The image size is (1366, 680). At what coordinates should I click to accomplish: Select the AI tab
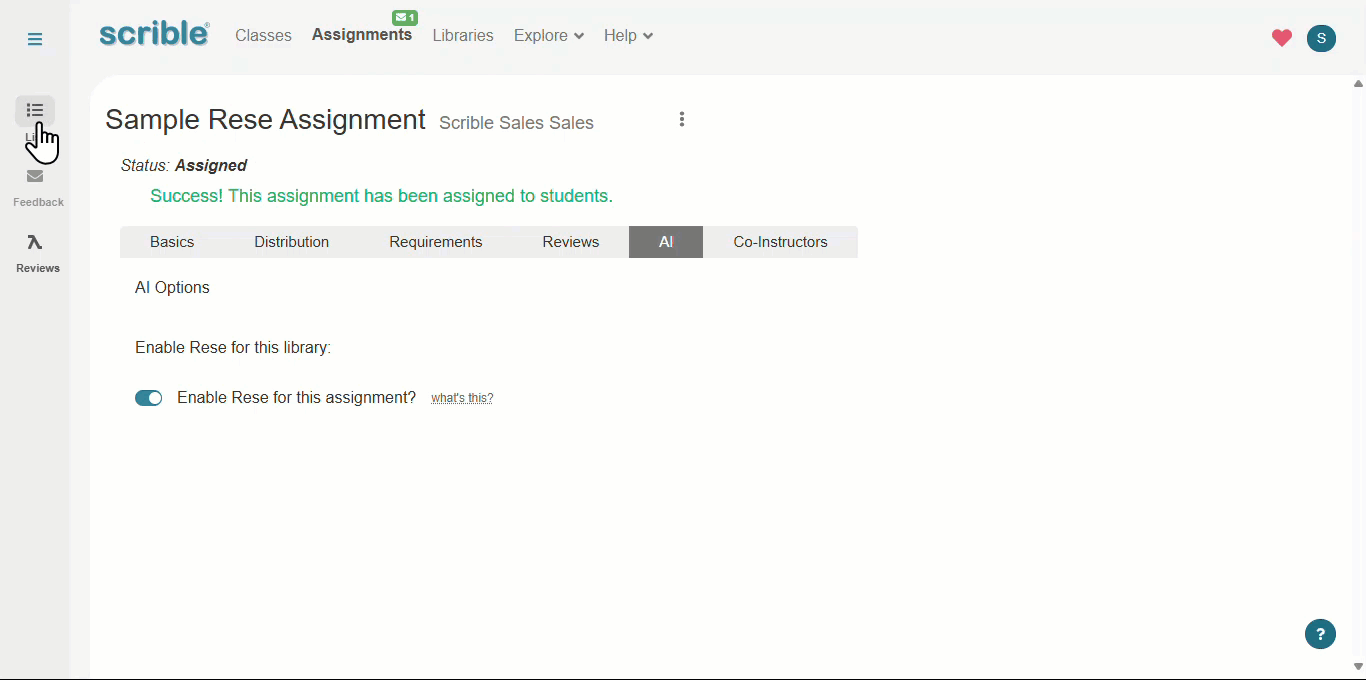click(666, 242)
